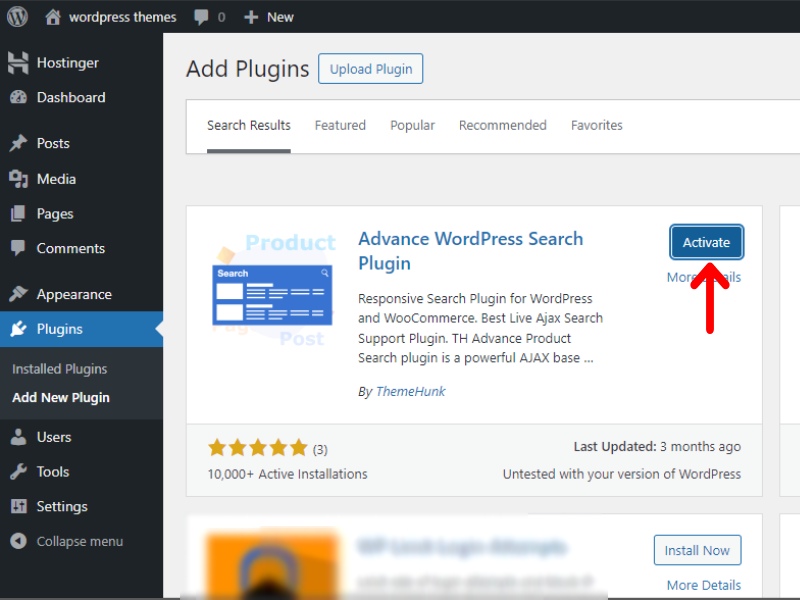Open More Details for the second plugin
The height and width of the screenshot is (600, 800).
(704, 585)
